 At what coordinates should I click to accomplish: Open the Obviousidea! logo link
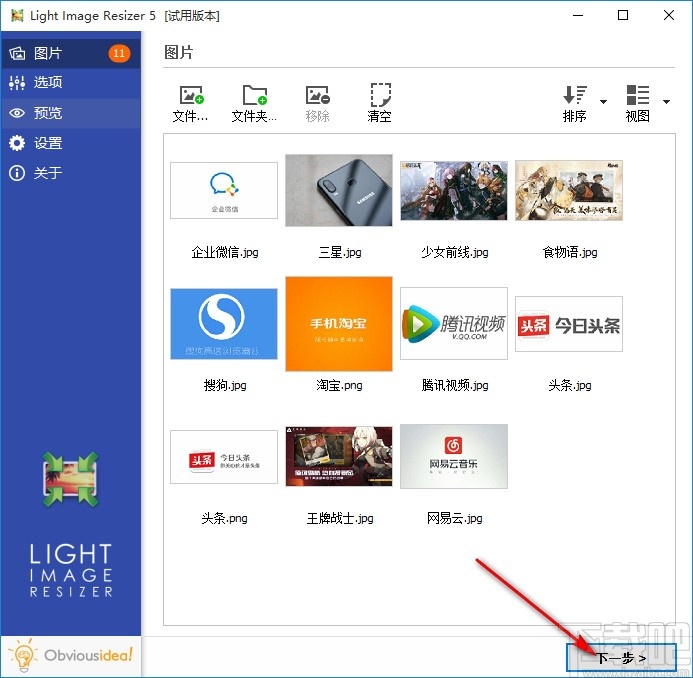[71, 656]
